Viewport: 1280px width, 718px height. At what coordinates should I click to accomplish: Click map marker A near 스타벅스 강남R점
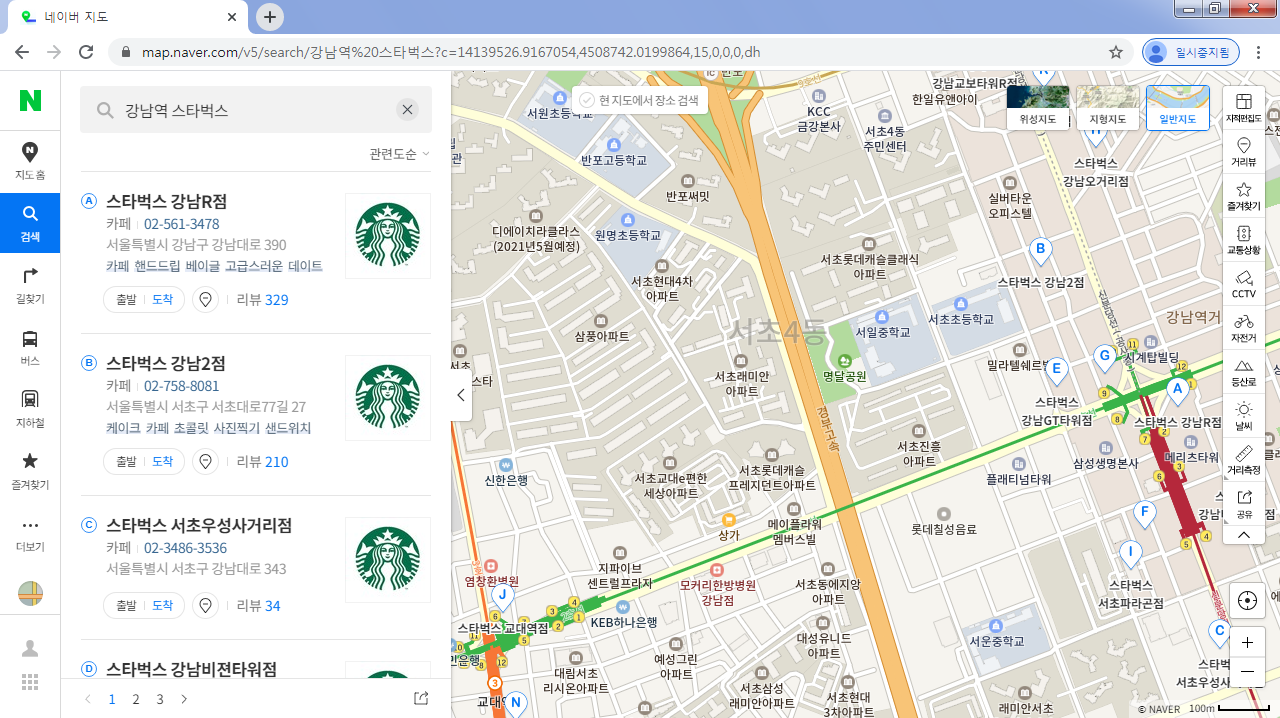(x=1177, y=389)
